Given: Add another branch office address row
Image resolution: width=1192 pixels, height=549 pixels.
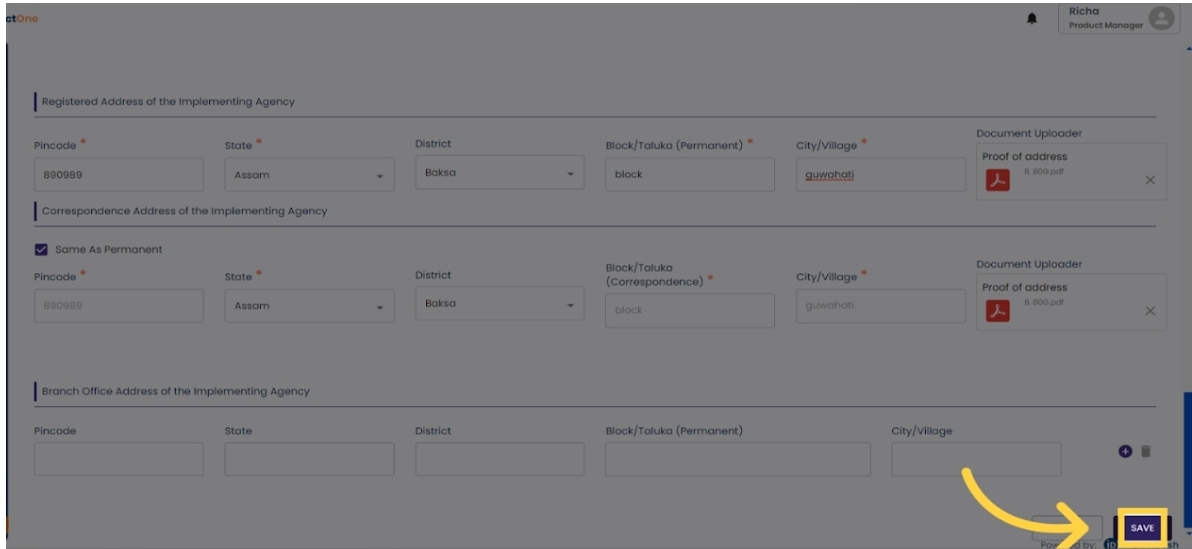Looking at the screenshot, I should [x=1125, y=452].
